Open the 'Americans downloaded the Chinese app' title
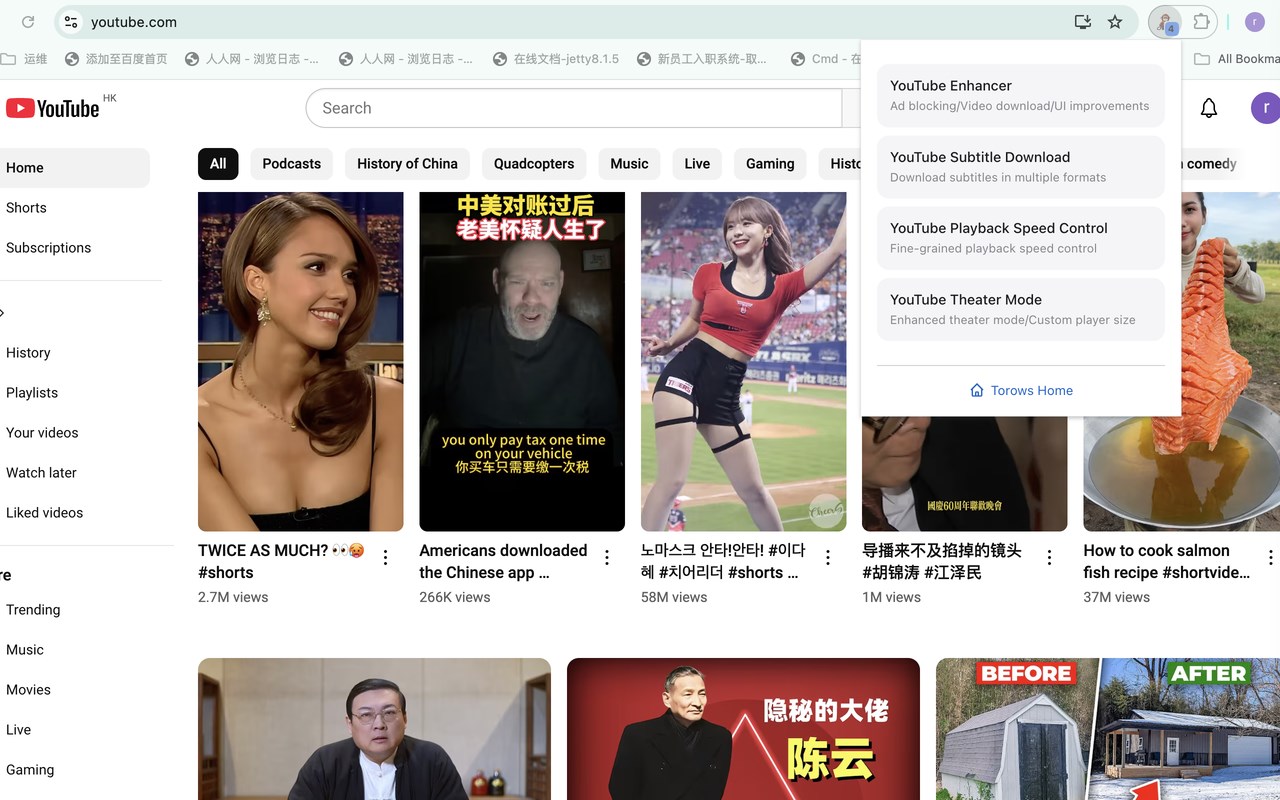 [x=503, y=562]
